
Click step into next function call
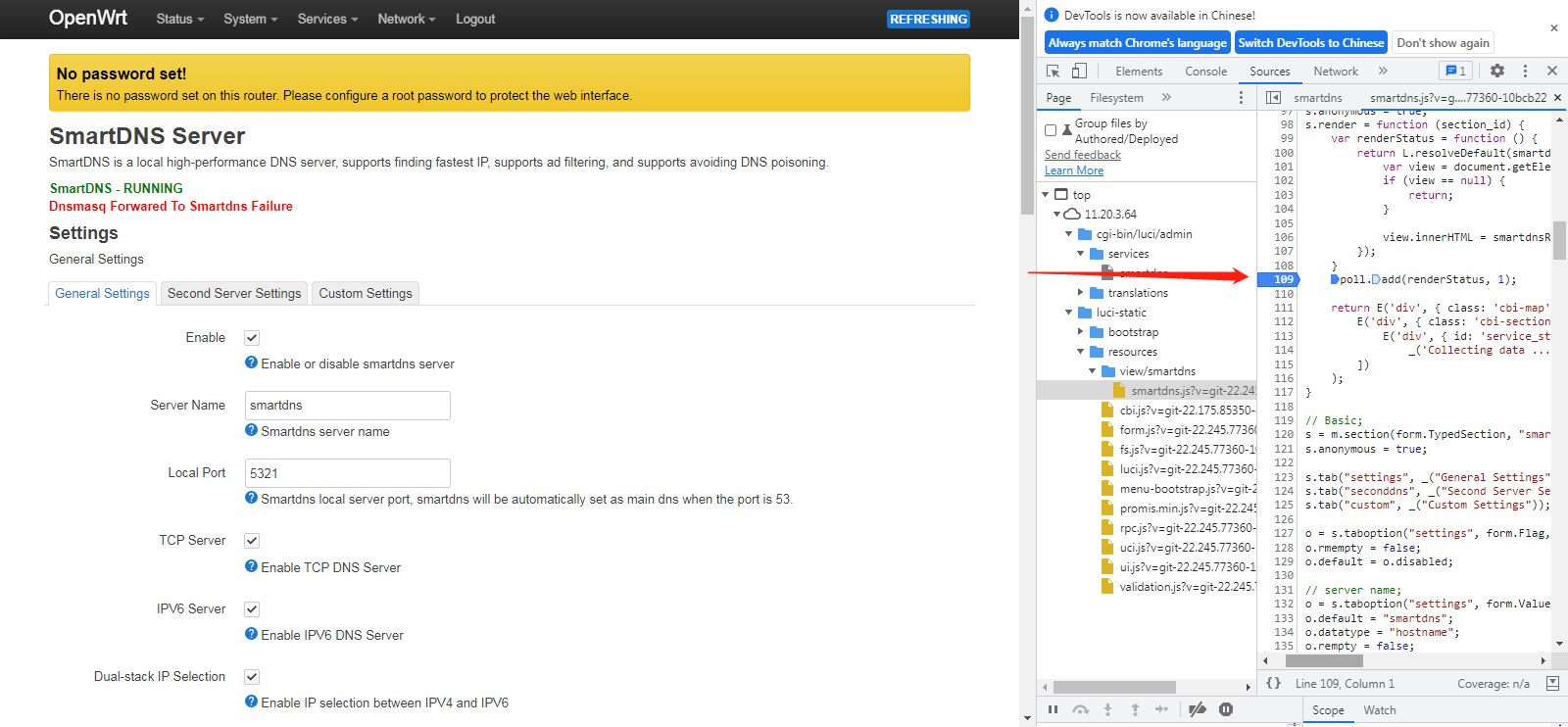point(1107,709)
